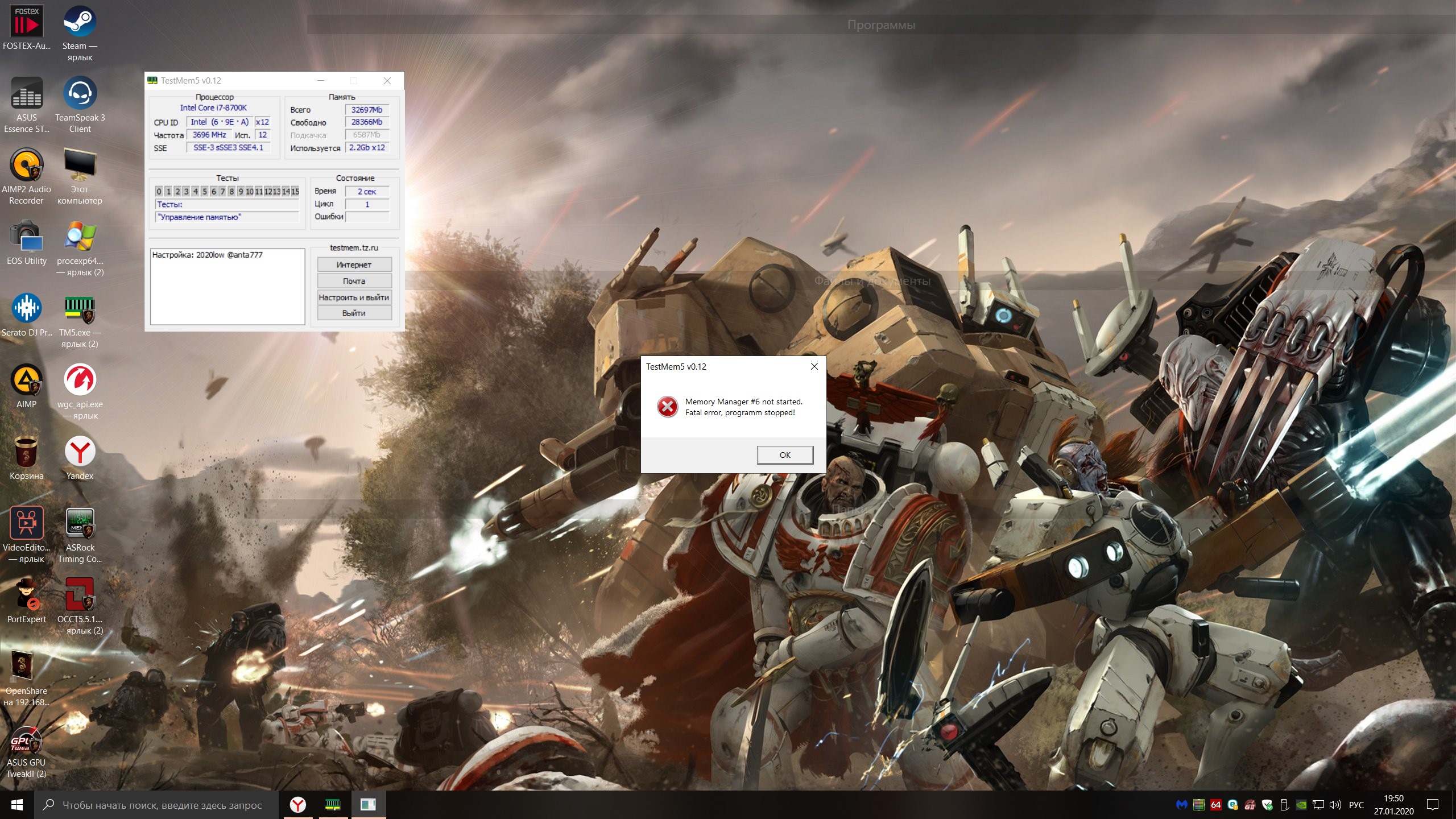The image size is (1456, 819).
Task: Click OK in the TestMem5 error dialog
Action: point(784,455)
